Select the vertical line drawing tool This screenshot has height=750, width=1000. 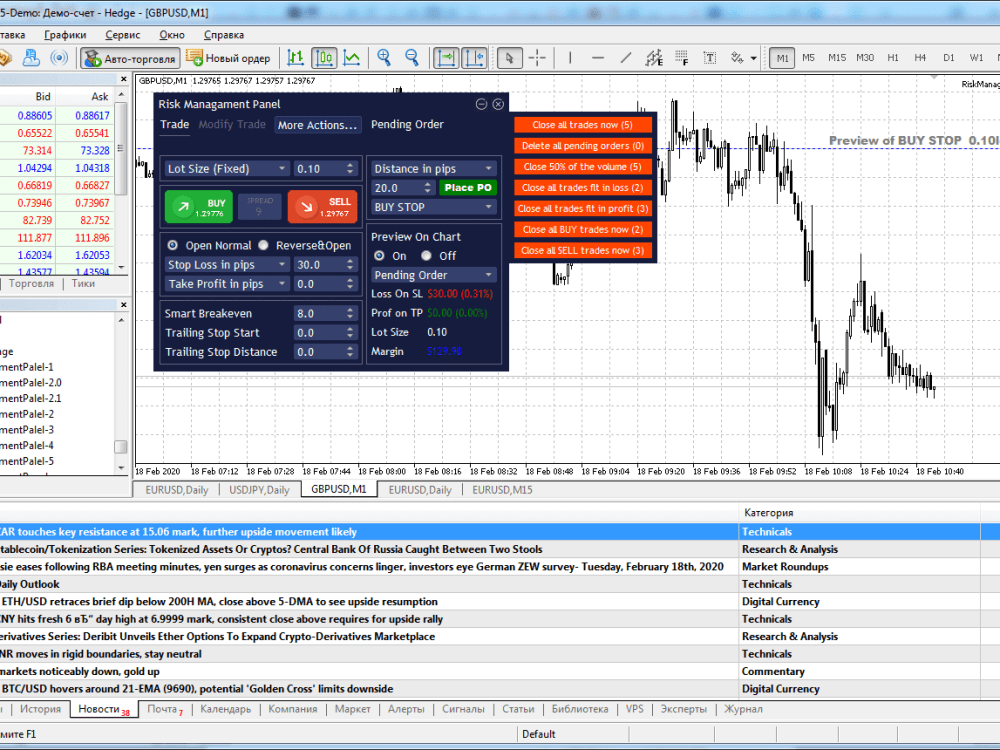[x=570, y=58]
